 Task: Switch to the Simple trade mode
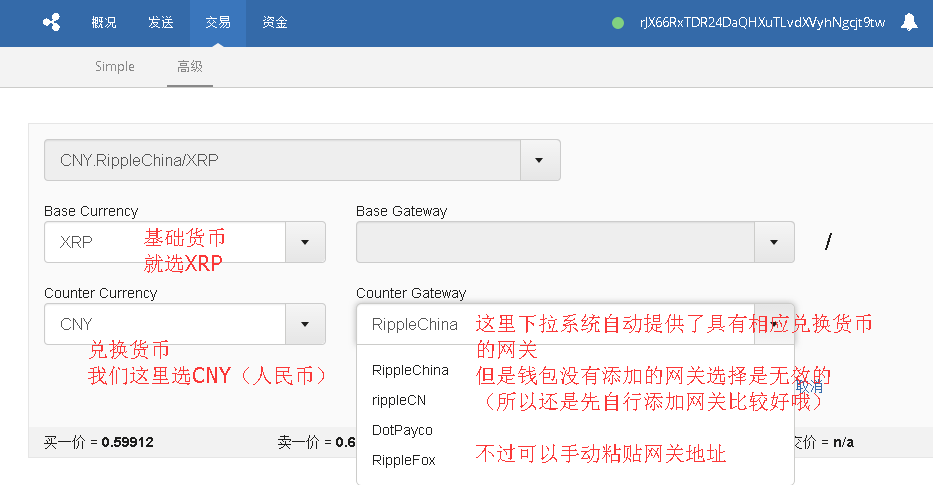click(x=115, y=67)
